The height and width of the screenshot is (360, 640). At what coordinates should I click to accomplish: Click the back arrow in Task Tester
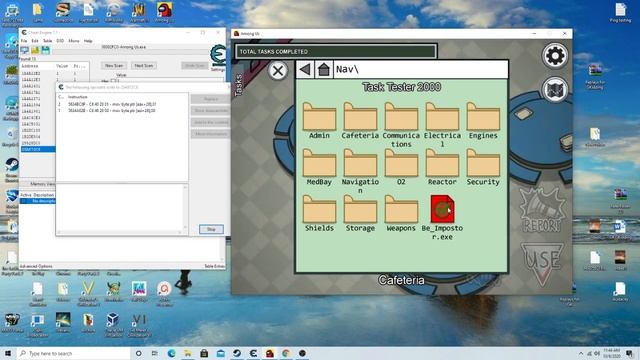[x=305, y=69]
